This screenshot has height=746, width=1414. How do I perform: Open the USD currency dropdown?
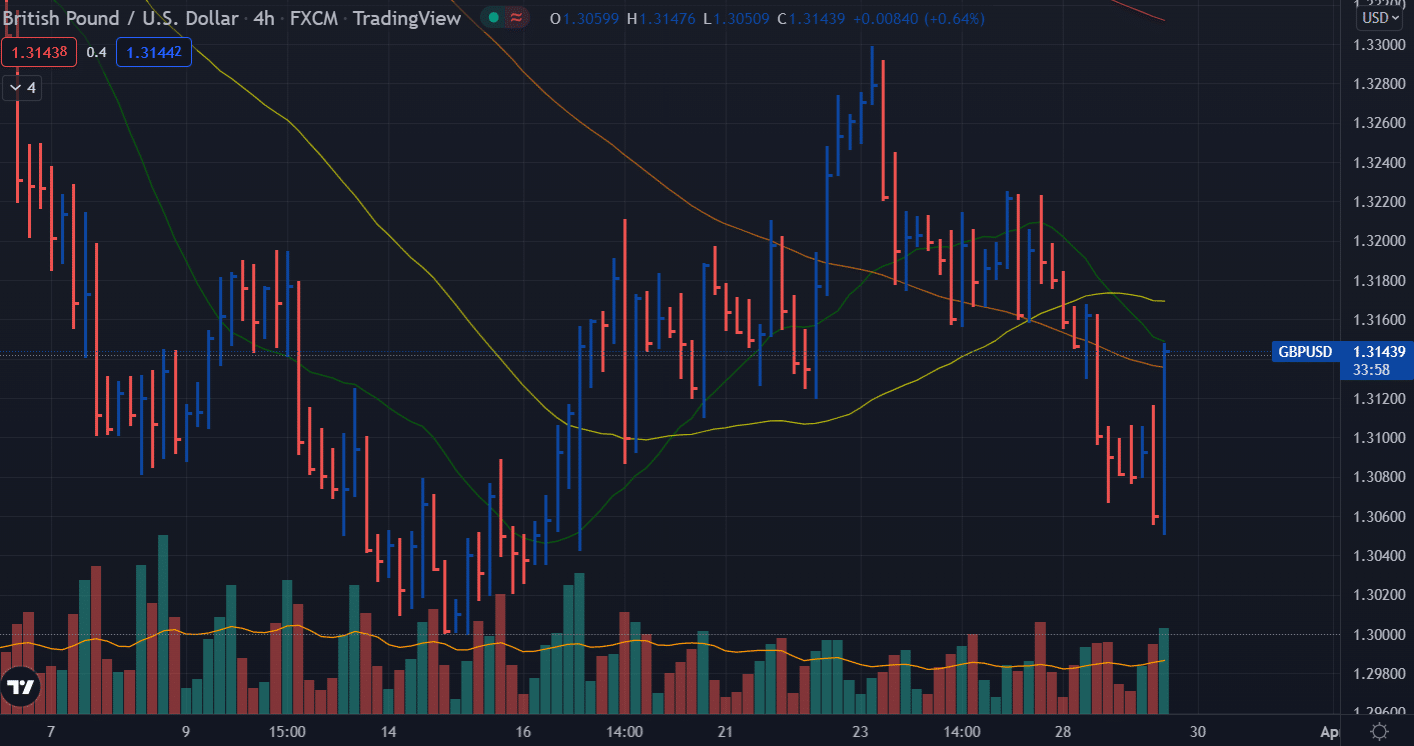[x=1379, y=18]
